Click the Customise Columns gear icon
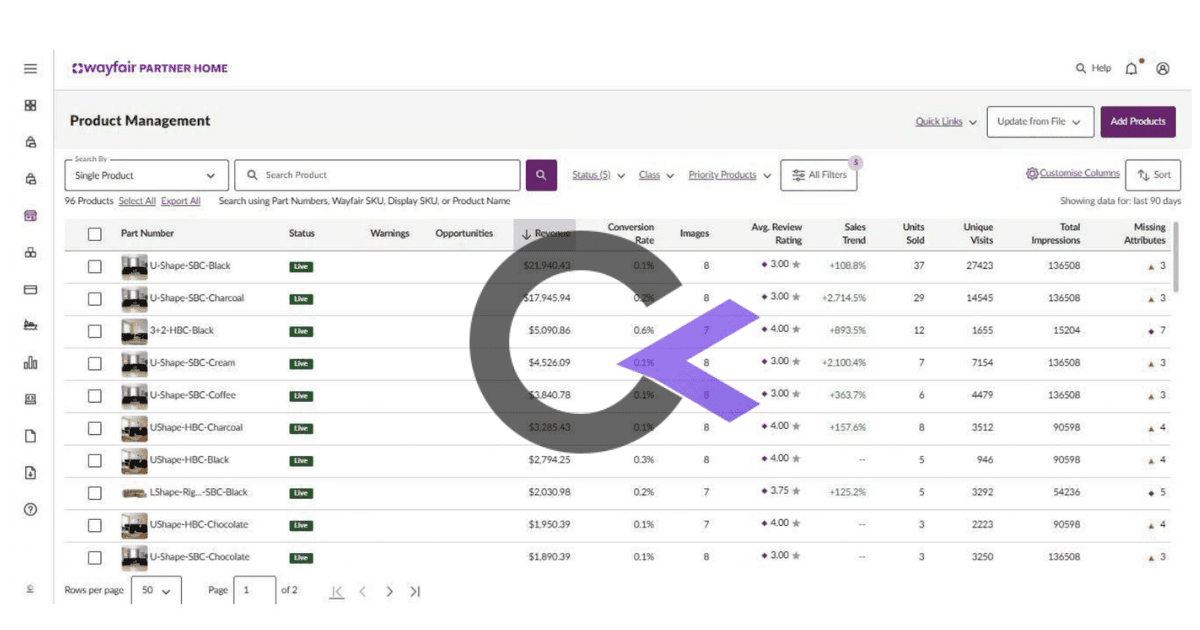 1032,174
